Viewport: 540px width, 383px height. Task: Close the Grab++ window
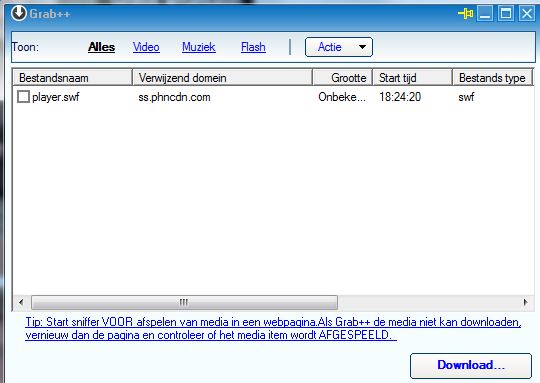tap(527, 14)
